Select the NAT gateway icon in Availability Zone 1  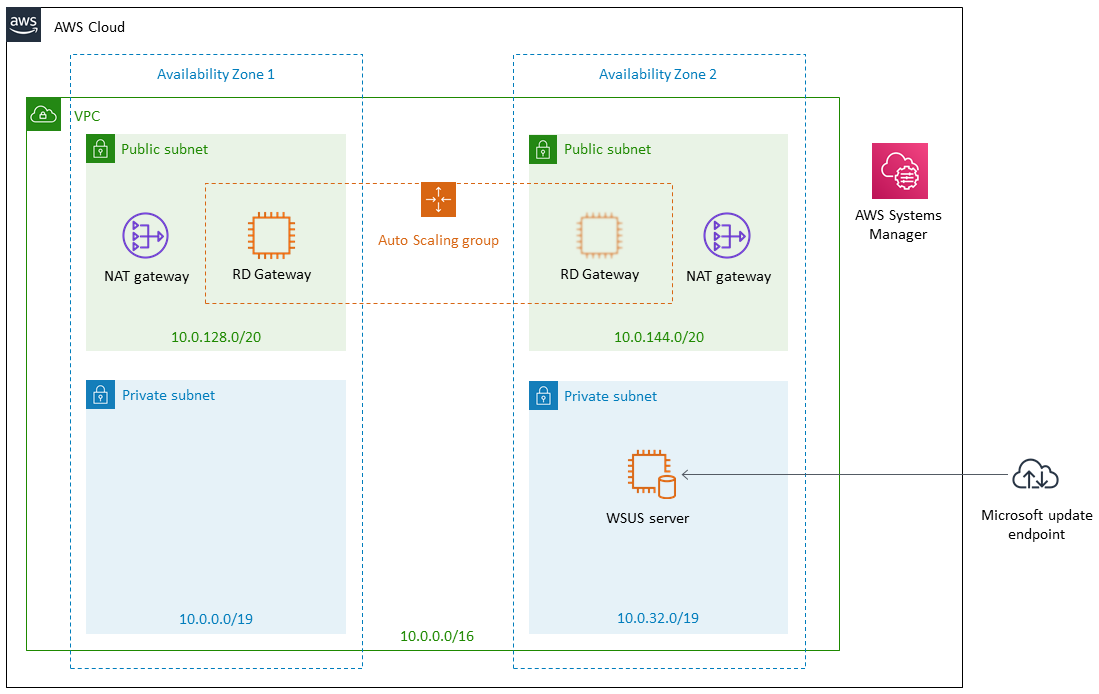(145, 236)
